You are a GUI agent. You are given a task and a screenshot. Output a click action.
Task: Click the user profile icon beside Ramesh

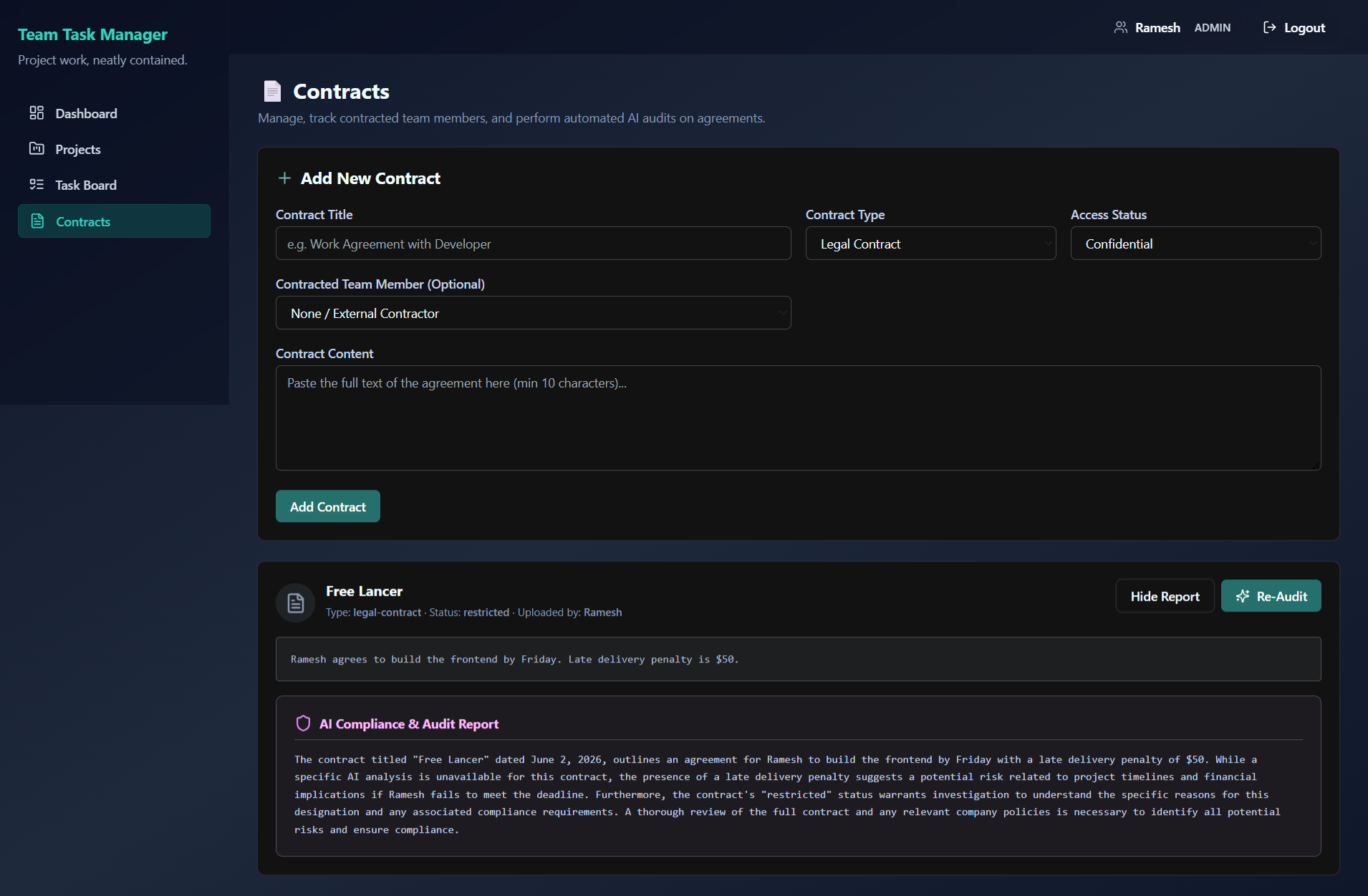click(x=1121, y=27)
